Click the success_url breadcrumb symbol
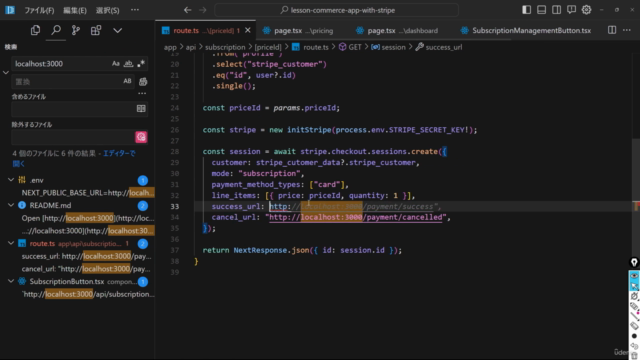Viewport: 640px width, 360px height. [439, 47]
